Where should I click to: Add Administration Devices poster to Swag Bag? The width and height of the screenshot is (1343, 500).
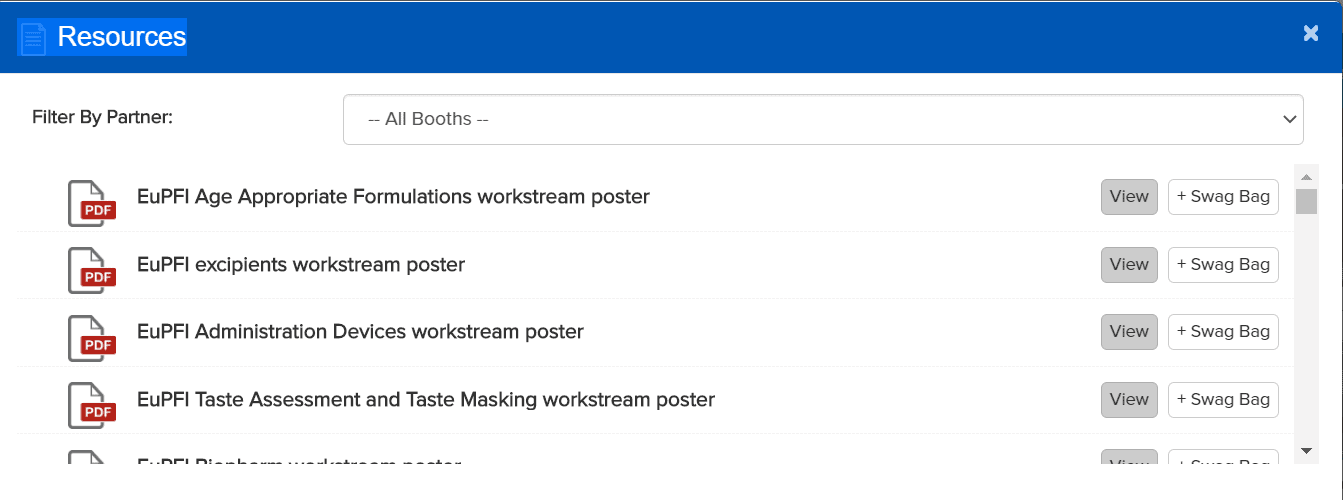pos(1223,332)
